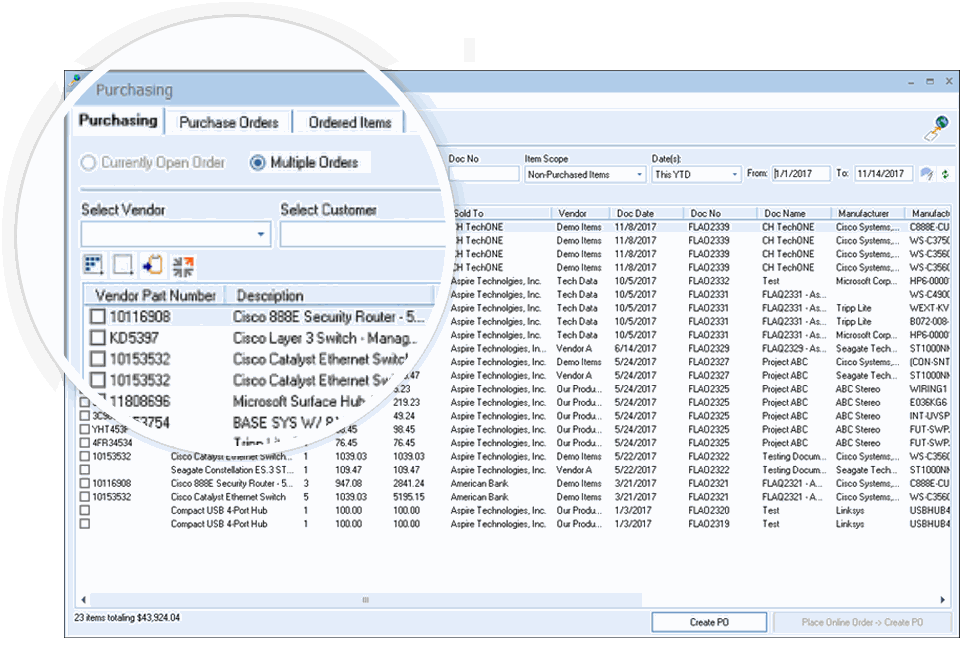Click the app icon in the title bar
The width and height of the screenshot is (969, 647).
[x=72, y=82]
